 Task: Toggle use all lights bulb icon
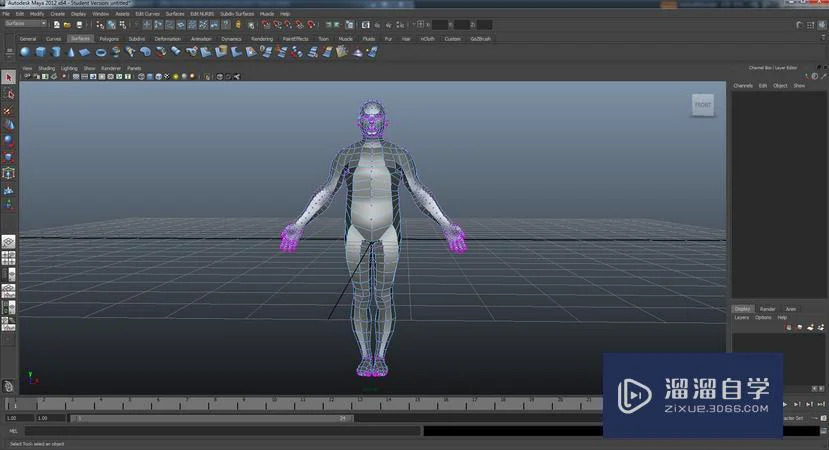176,77
